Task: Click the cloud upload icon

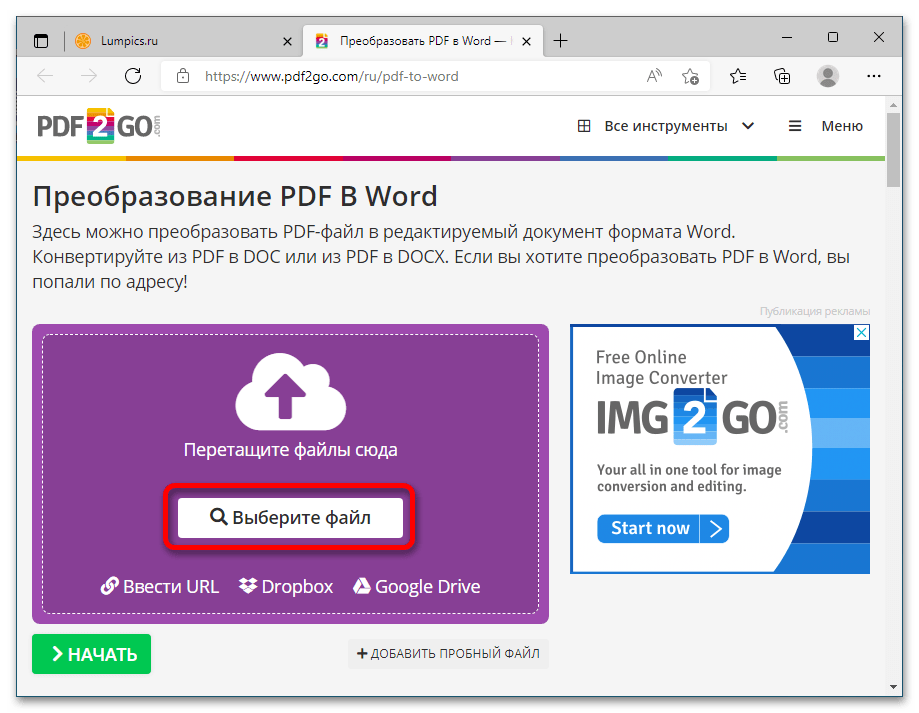Action: (291, 391)
